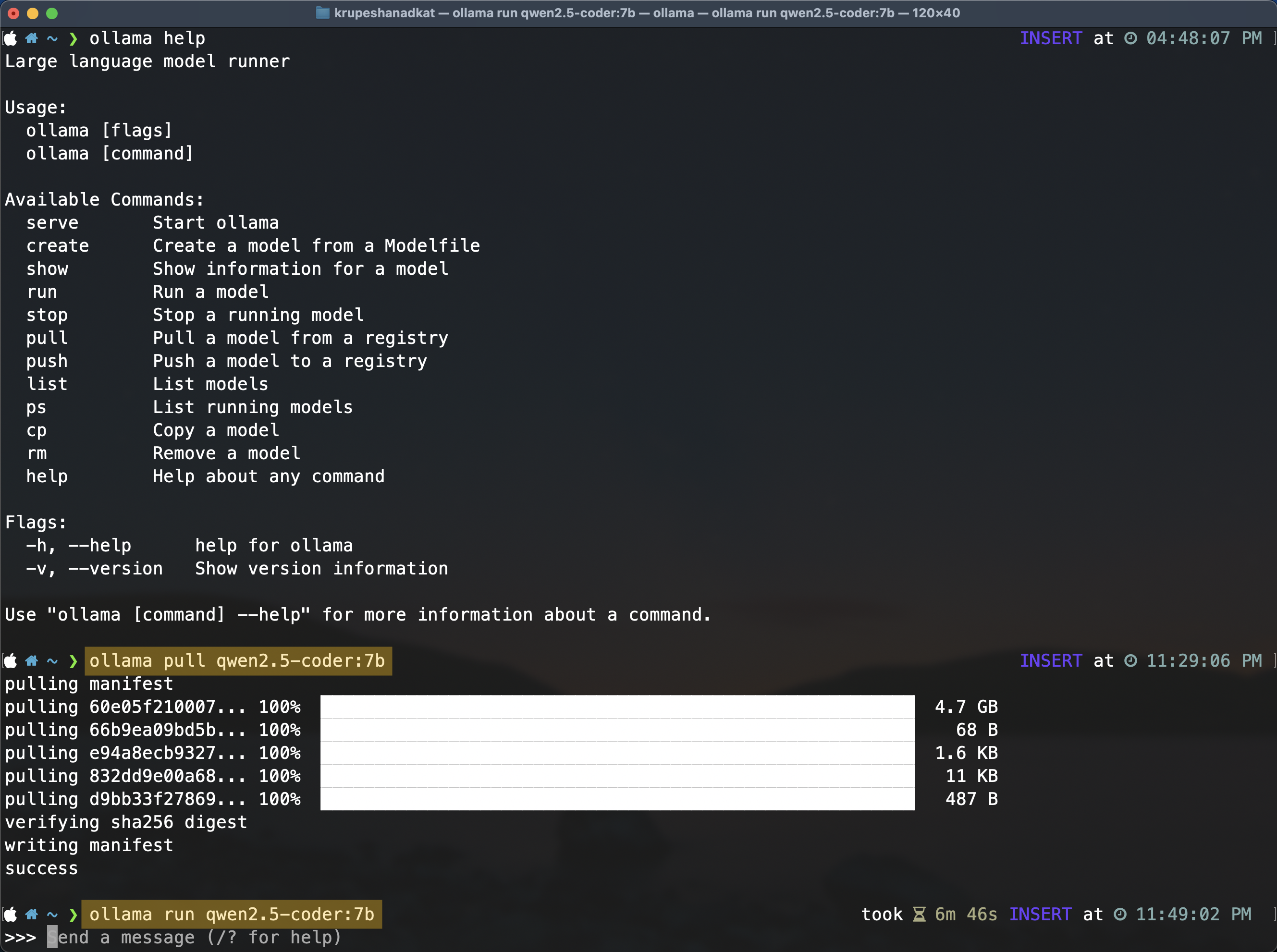Click the progress bar for 66b9ea09bd5b
Image resolution: width=1277 pixels, height=952 pixels.
point(617,730)
